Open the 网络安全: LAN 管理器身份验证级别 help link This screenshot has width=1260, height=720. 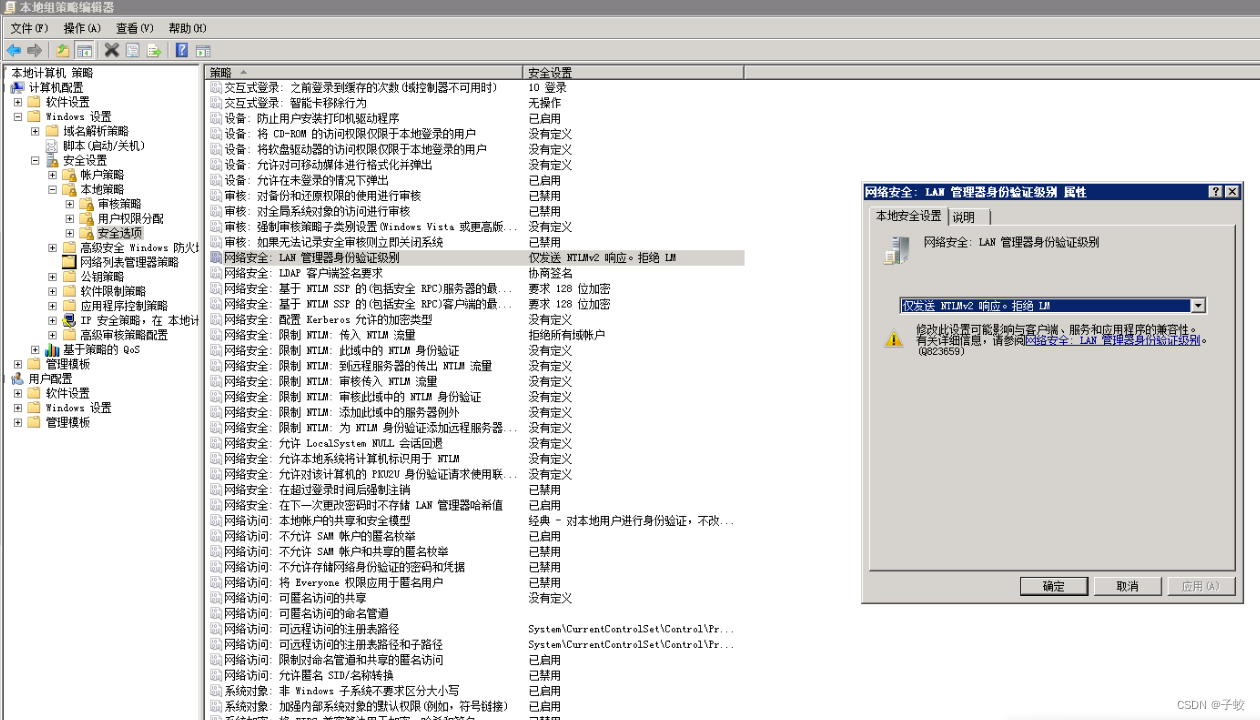tap(1112, 340)
